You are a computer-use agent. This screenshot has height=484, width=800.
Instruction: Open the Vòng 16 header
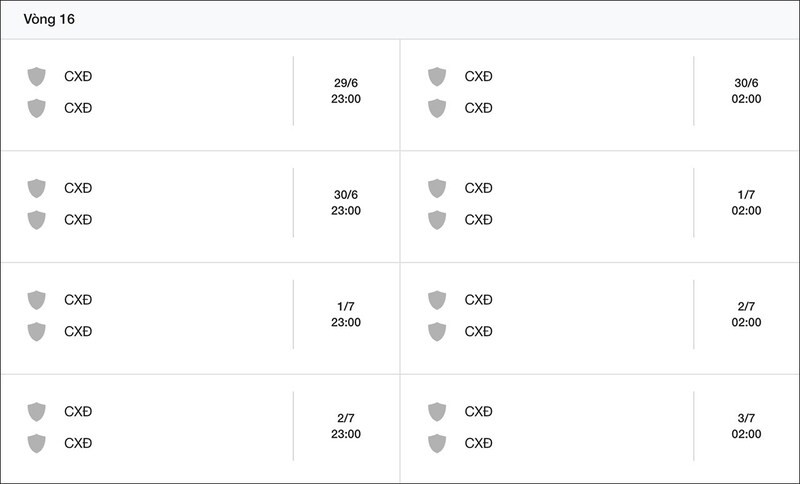click(400, 20)
